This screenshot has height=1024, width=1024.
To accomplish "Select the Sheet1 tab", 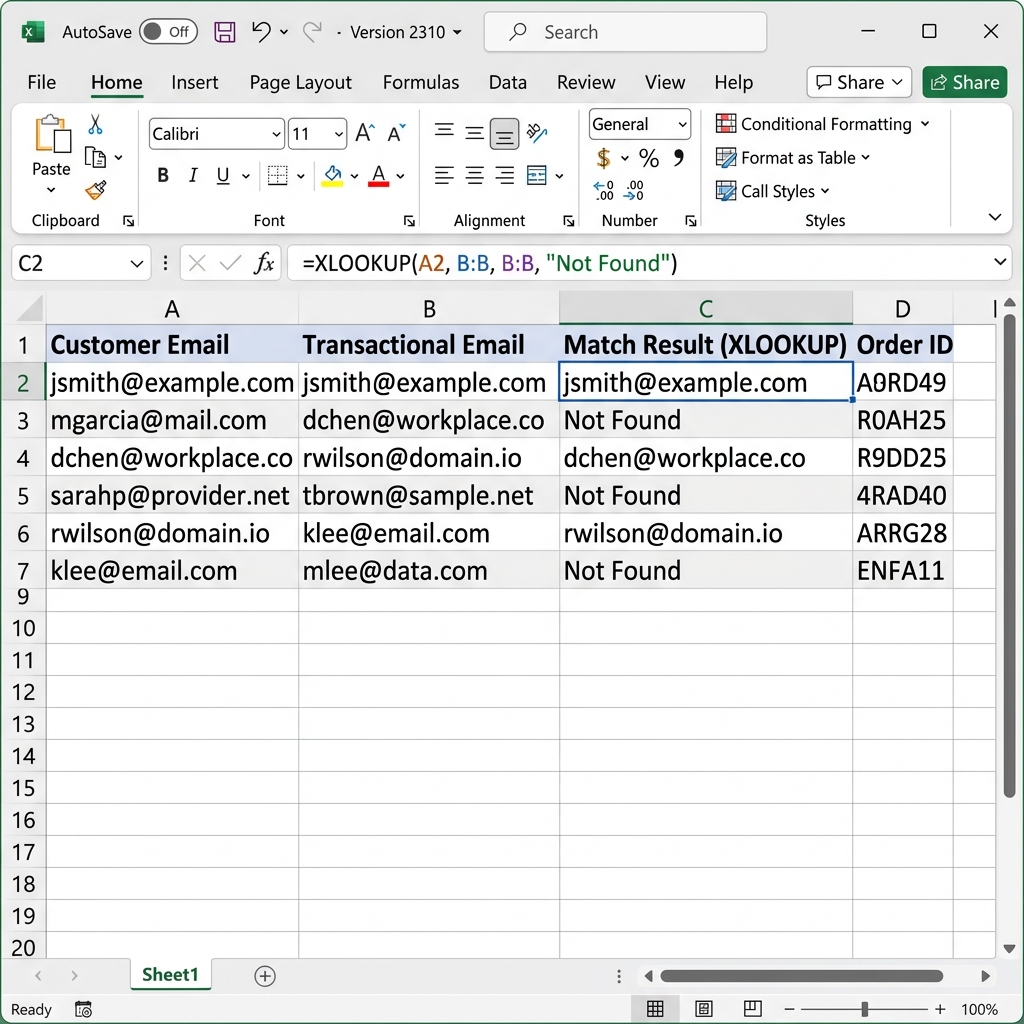I will (x=170, y=974).
